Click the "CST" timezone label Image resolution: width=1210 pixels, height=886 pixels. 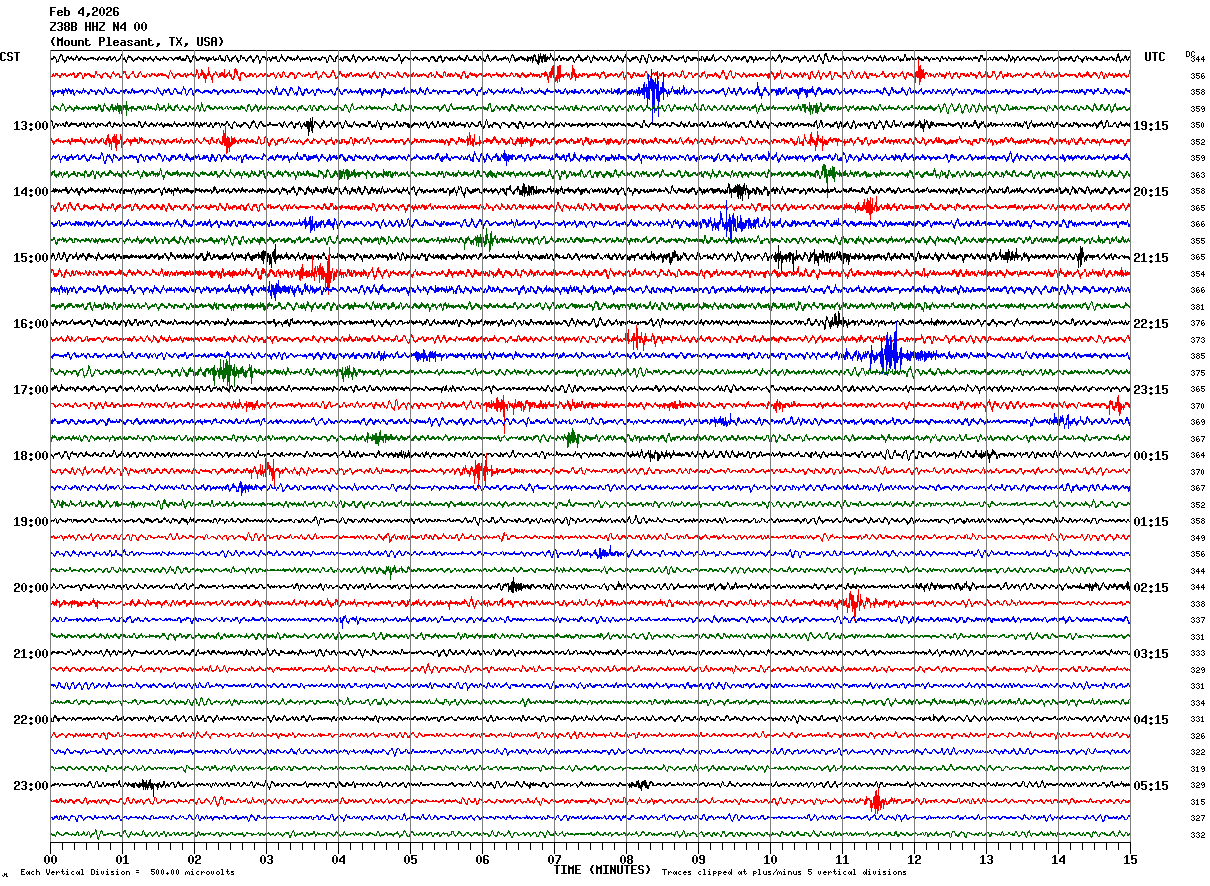(10, 57)
